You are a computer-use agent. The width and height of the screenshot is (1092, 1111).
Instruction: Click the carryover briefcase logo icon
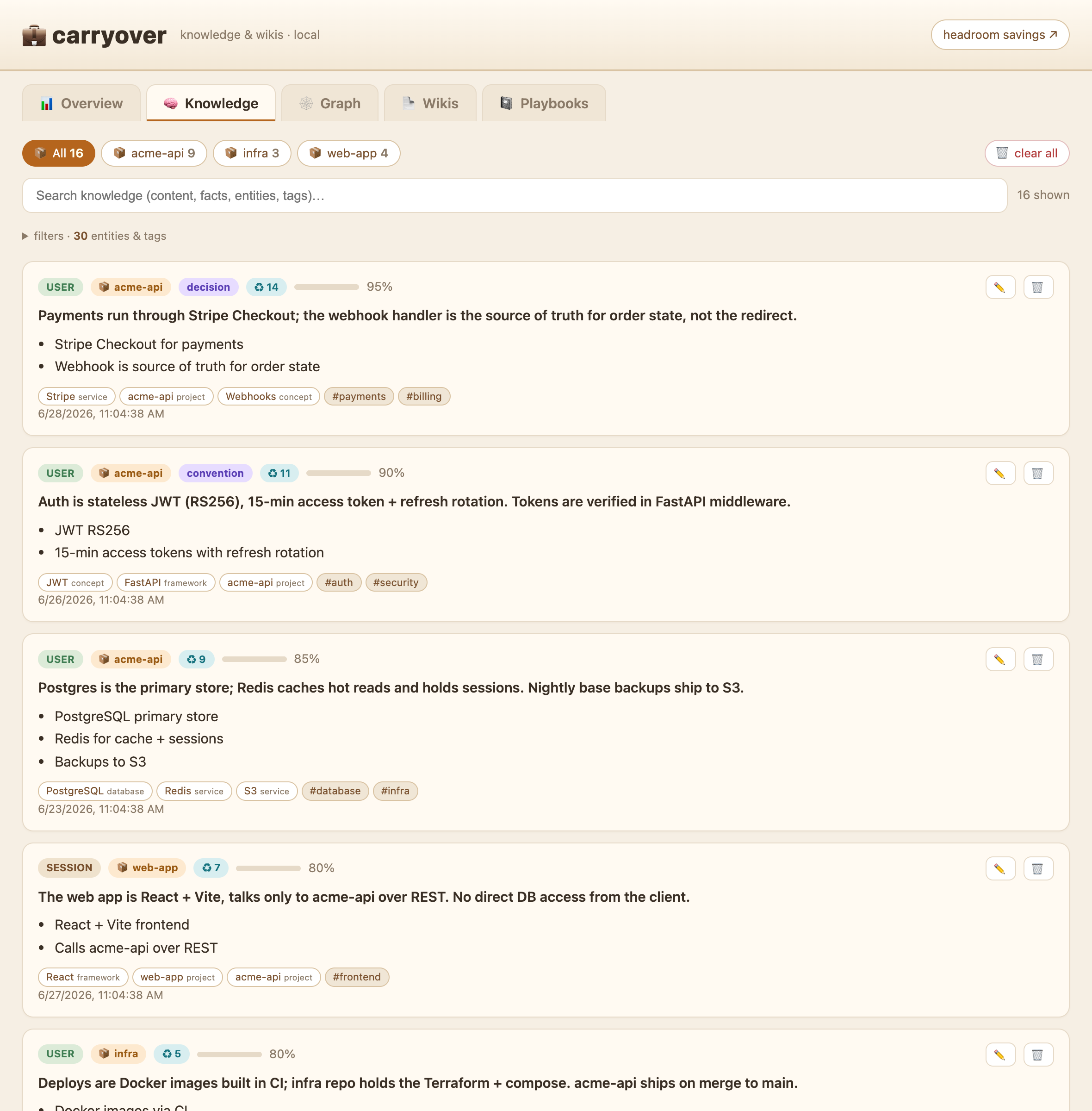click(34, 36)
